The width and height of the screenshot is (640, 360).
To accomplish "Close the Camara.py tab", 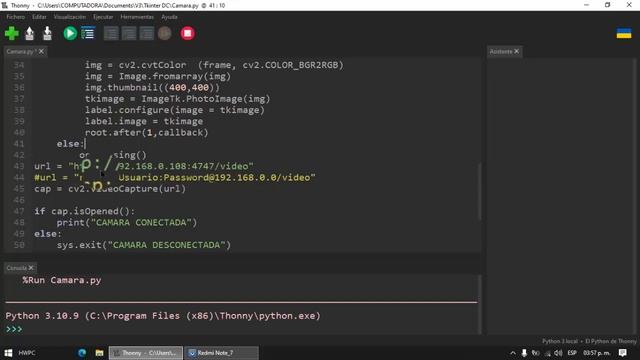I will click(x=41, y=51).
